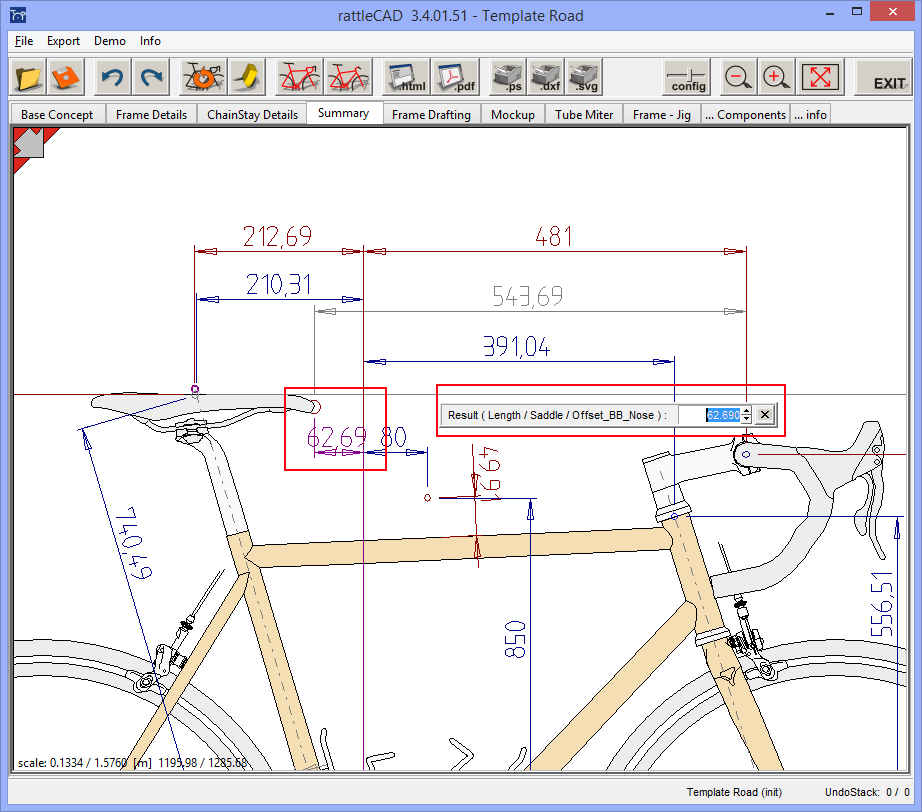
Task: Open the File menu
Action: point(24,41)
